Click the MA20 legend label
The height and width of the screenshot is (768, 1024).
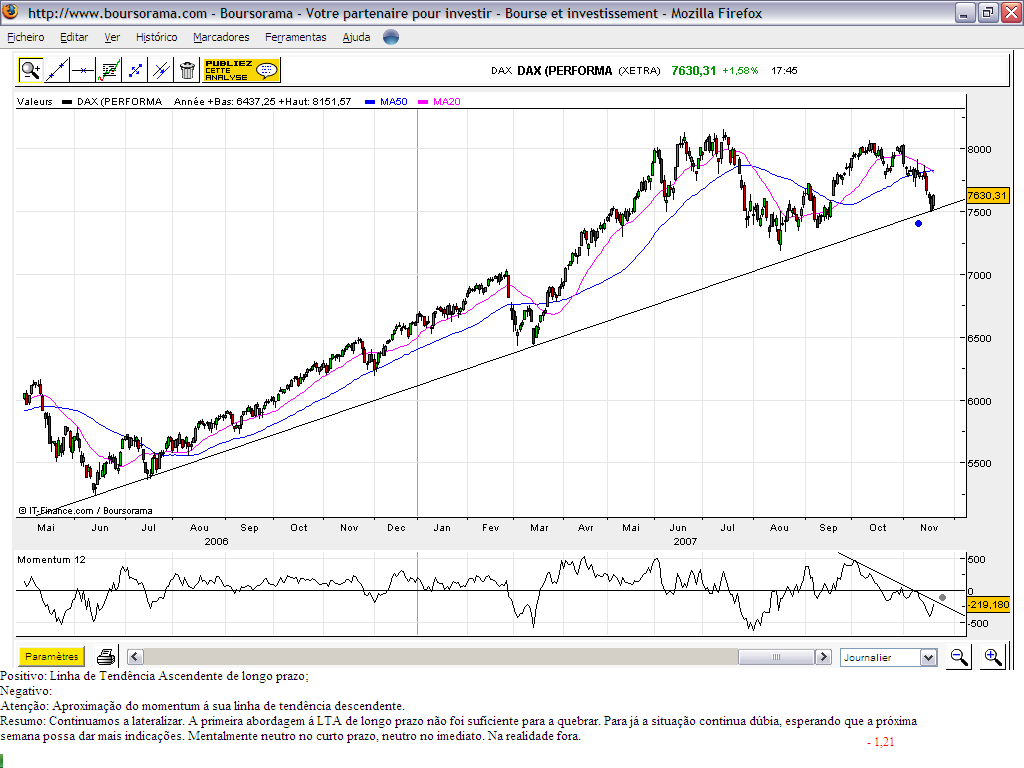click(x=447, y=102)
